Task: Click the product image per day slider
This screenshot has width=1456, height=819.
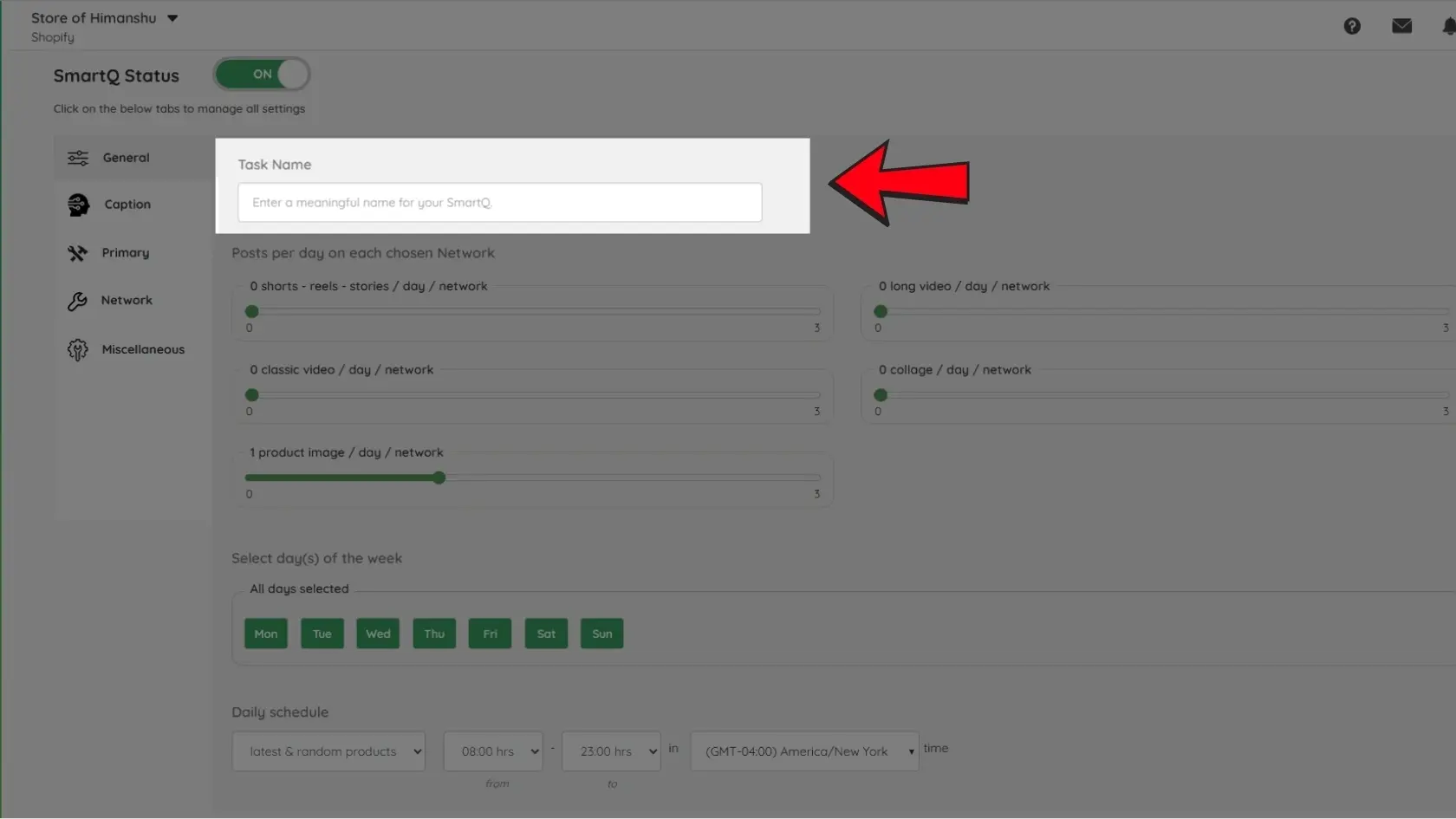Action: 532,478
